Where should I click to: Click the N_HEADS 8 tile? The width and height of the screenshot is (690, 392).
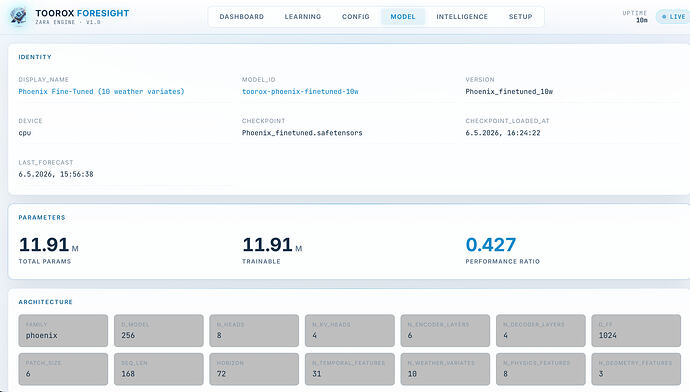pyautogui.click(x=254, y=330)
